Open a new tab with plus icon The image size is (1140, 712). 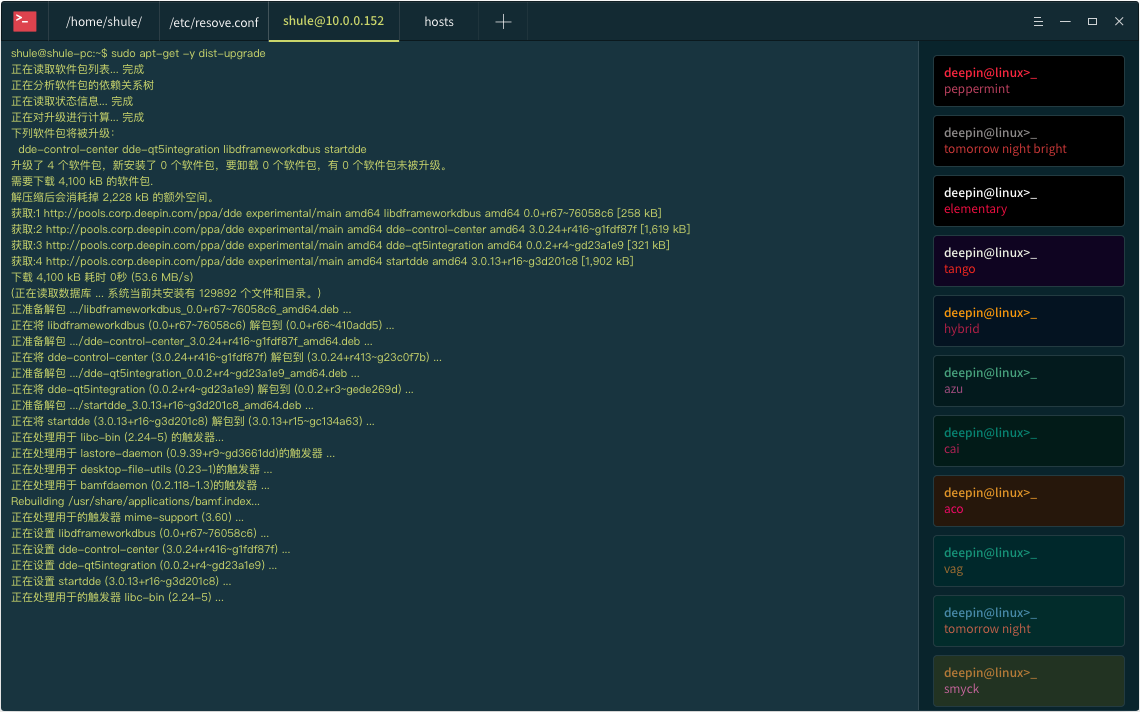[503, 22]
